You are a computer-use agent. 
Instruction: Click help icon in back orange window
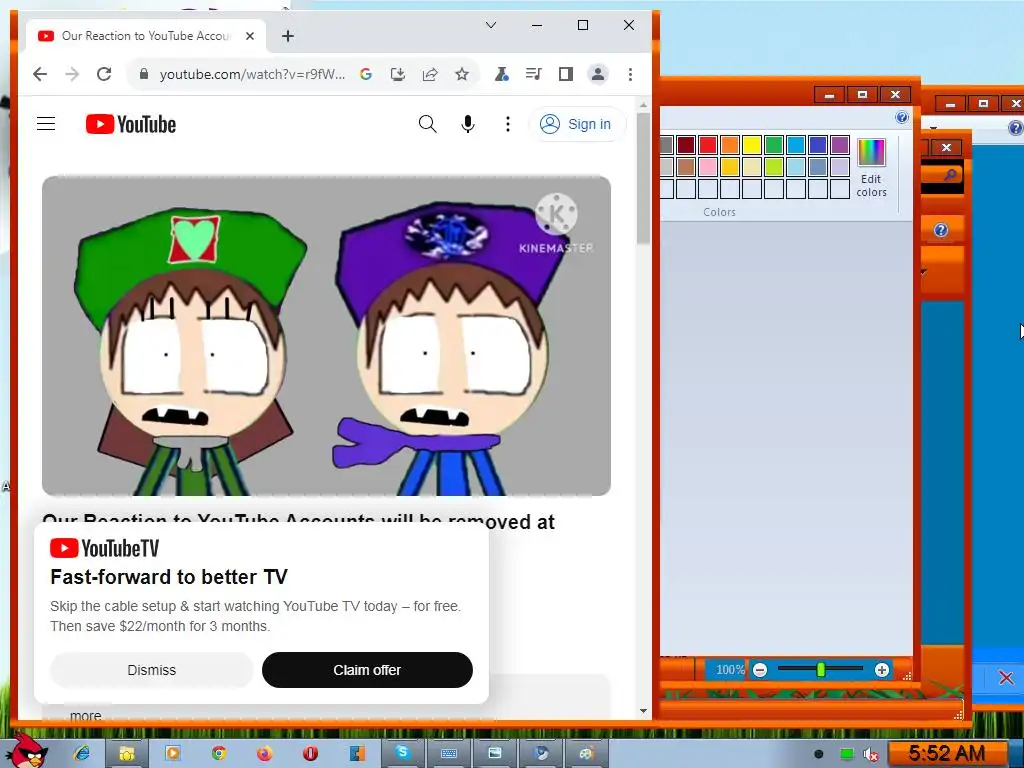[x=940, y=230]
